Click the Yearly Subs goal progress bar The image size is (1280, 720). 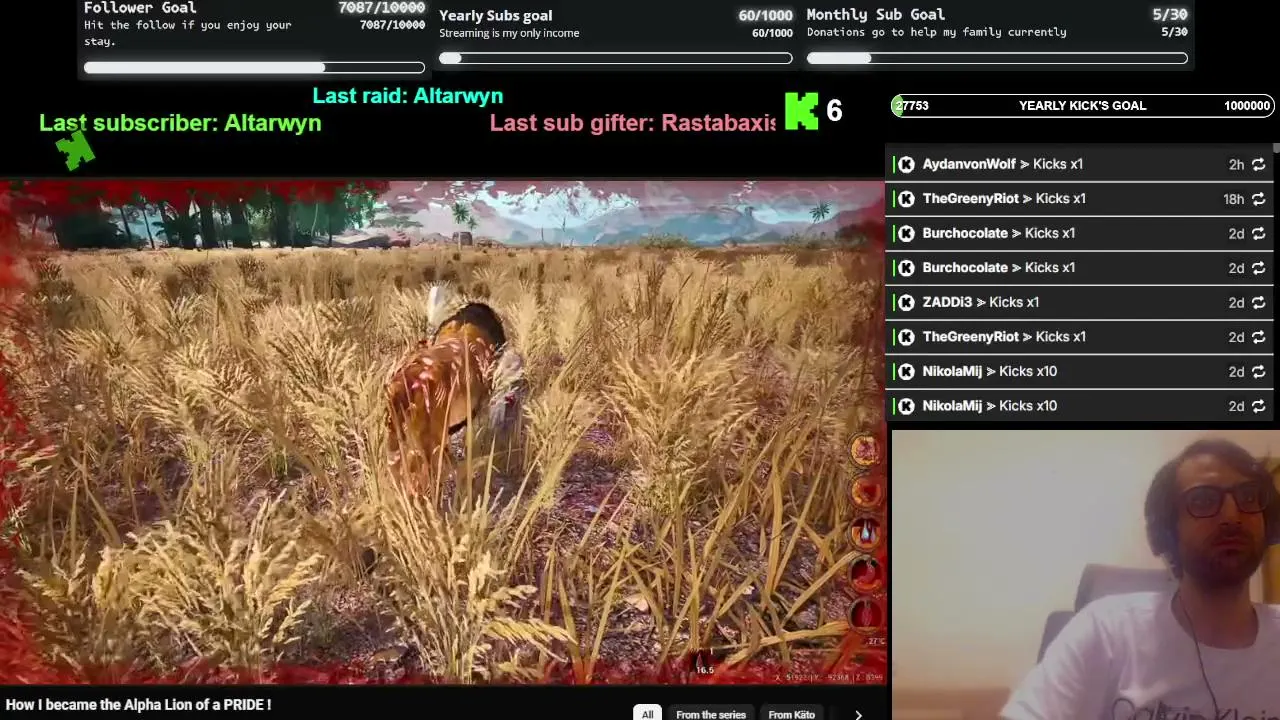point(615,58)
